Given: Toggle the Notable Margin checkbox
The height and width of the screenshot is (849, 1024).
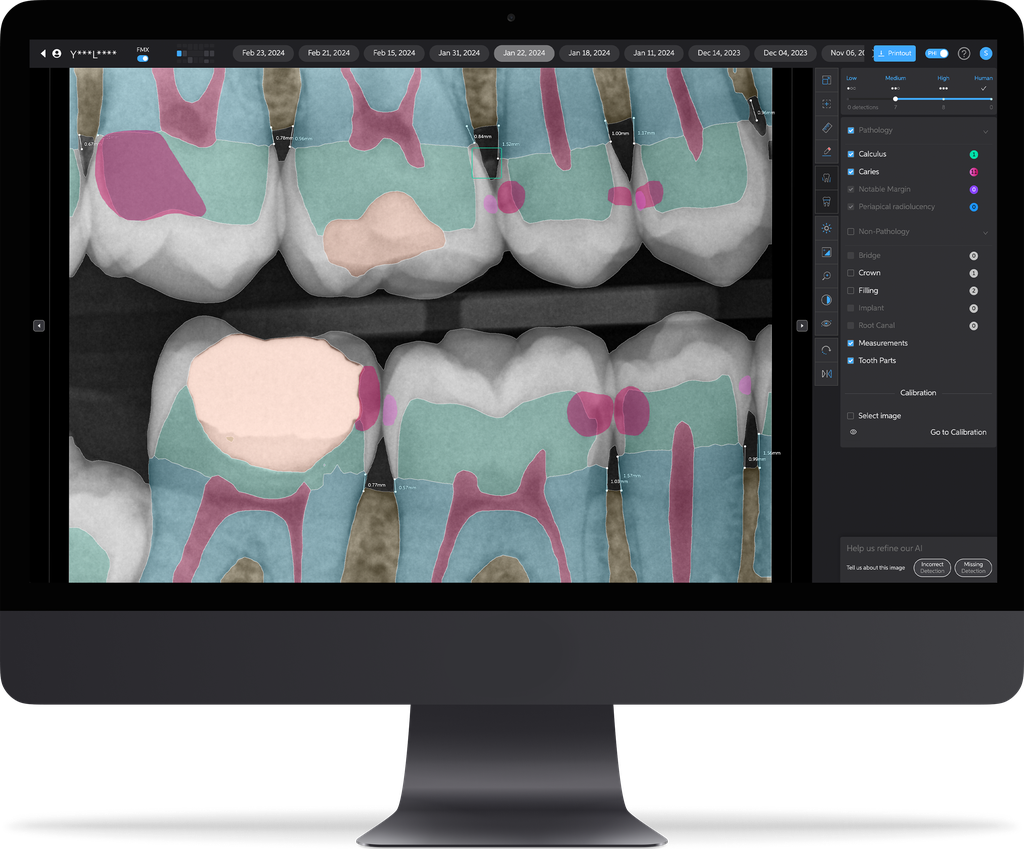Looking at the screenshot, I should pyautogui.click(x=850, y=189).
